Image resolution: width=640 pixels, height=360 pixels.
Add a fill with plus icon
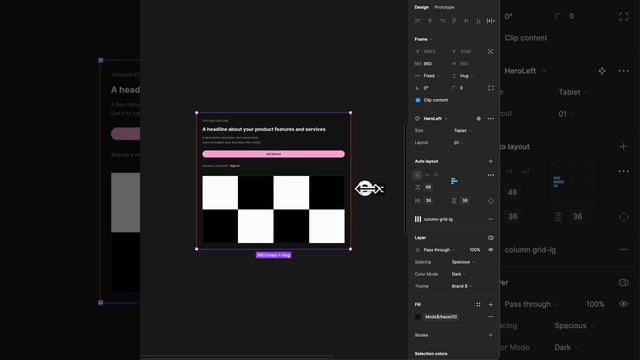491,304
